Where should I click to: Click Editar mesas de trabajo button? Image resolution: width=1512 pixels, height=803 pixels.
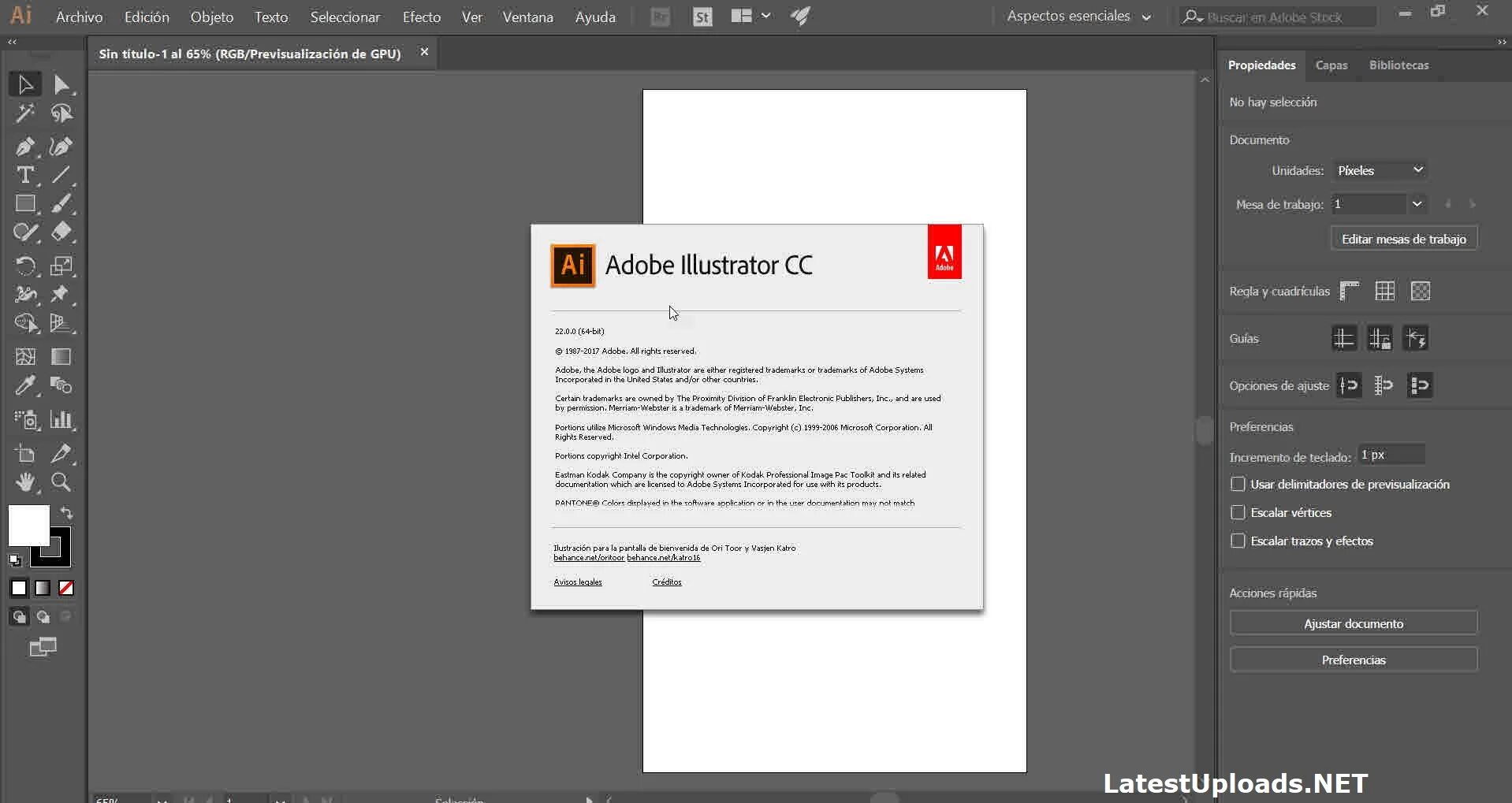click(1404, 239)
